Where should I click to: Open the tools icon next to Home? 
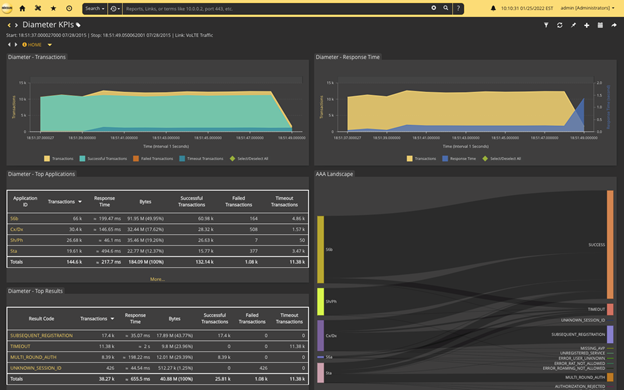pos(38,8)
